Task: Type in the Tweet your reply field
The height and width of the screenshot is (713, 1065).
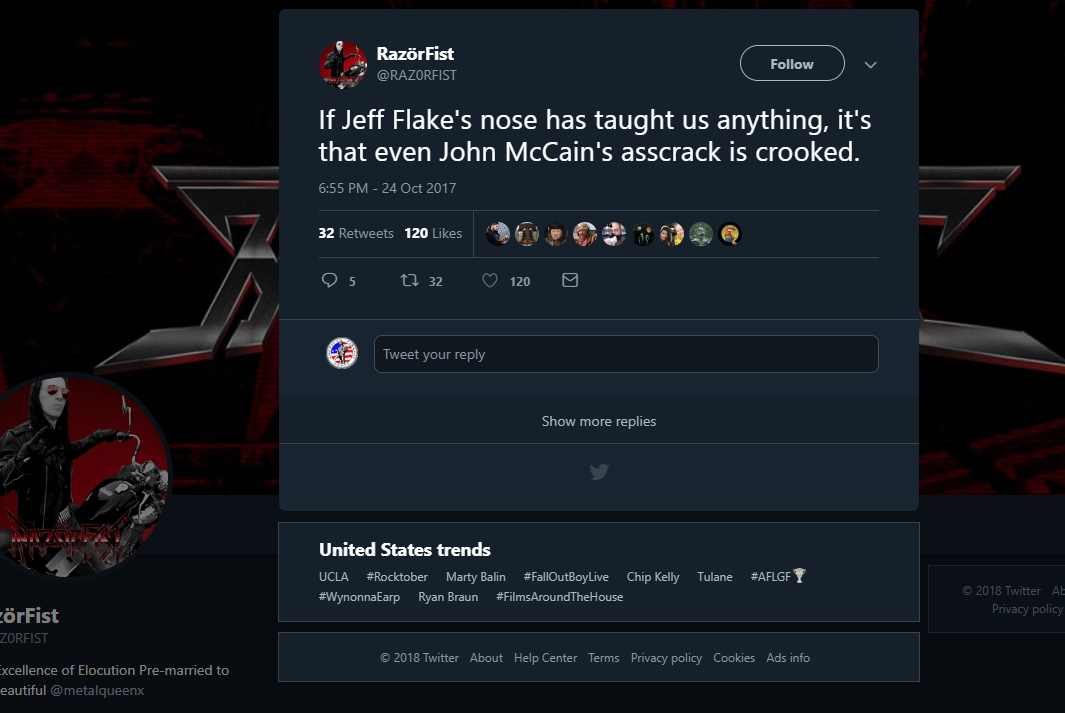Action: [626, 354]
